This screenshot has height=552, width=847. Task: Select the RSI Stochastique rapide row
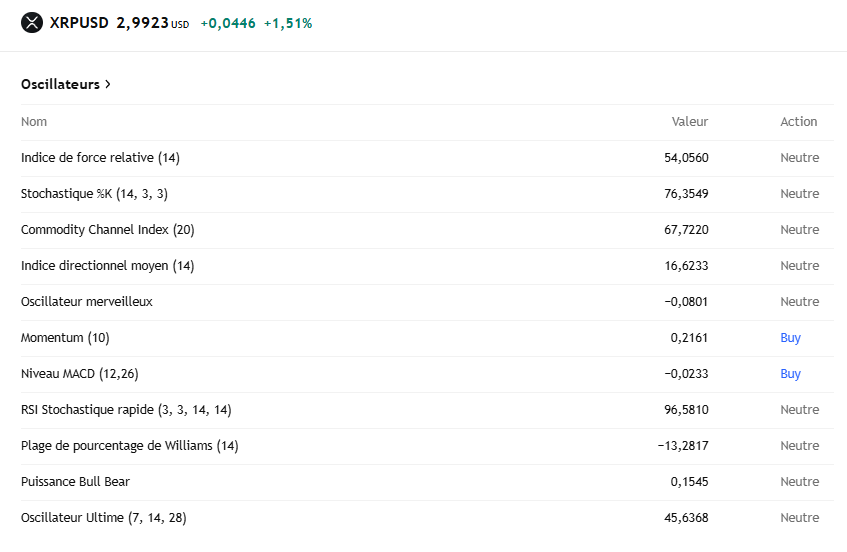point(126,410)
